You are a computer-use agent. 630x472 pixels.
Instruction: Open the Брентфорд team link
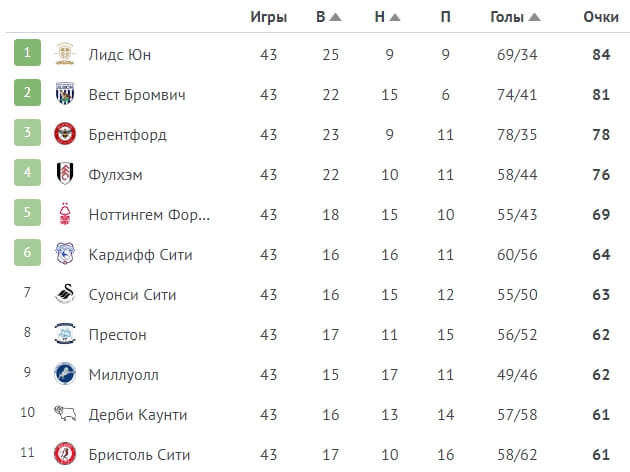point(128,134)
